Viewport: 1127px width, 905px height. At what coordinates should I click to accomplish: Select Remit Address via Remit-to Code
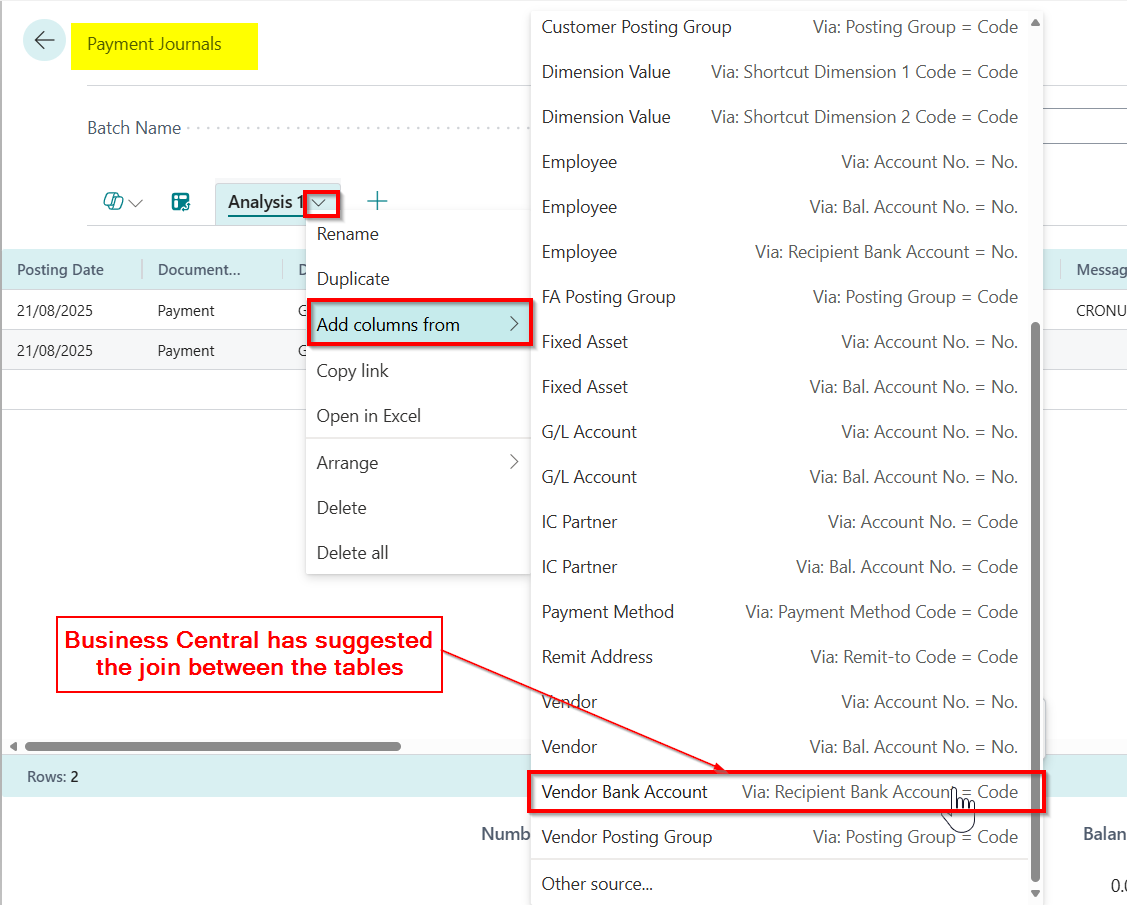779,657
